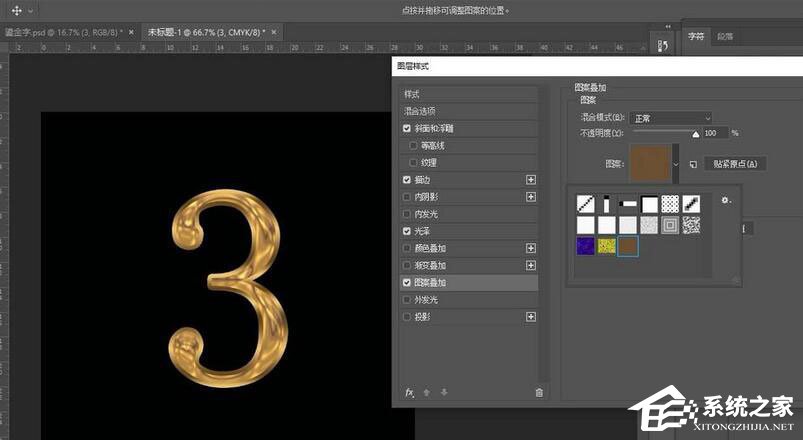Uncheck the 斜面和浮雕 checkbox
The image size is (803, 440).
point(407,129)
